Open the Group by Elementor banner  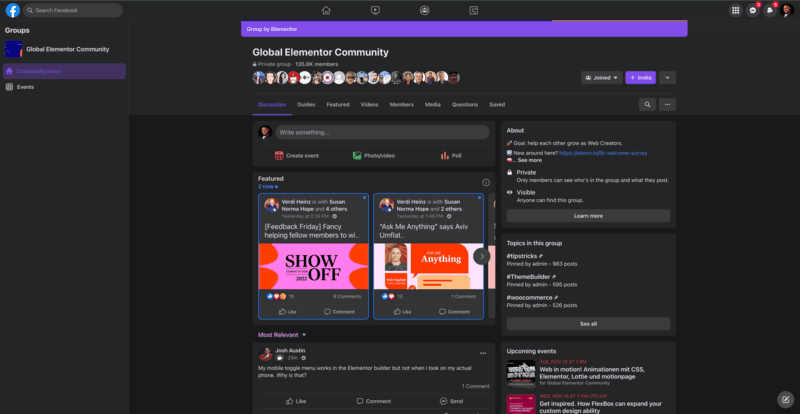(x=464, y=29)
